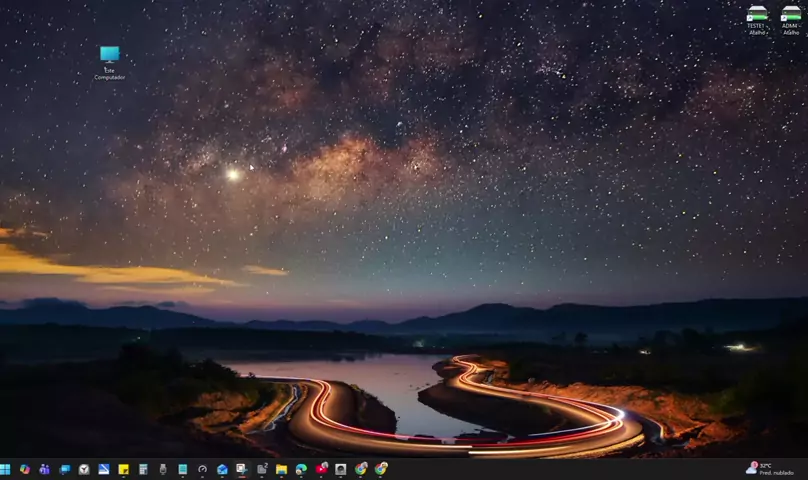Image resolution: width=808 pixels, height=480 pixels.
Task: Launch Copilot from the taskbar
Action: [25, 469]
